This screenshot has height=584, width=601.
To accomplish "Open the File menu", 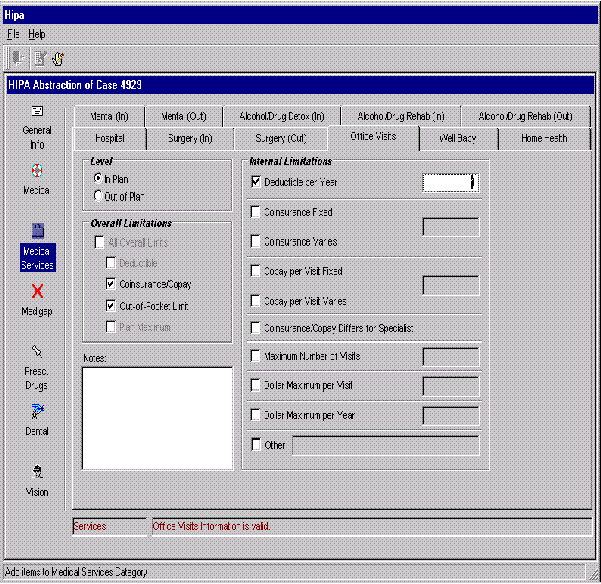I will click(13, 34).
